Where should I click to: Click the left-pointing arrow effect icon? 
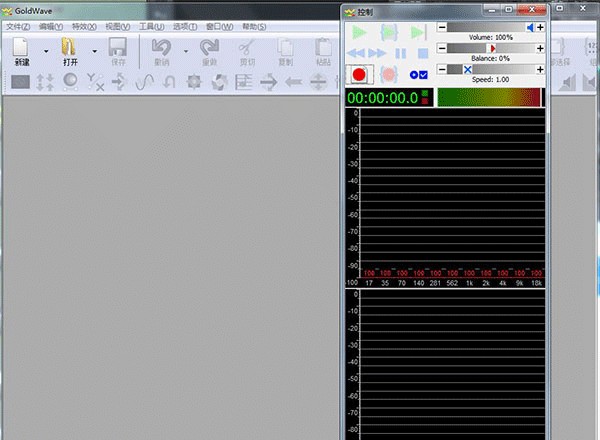coord(293,82)
